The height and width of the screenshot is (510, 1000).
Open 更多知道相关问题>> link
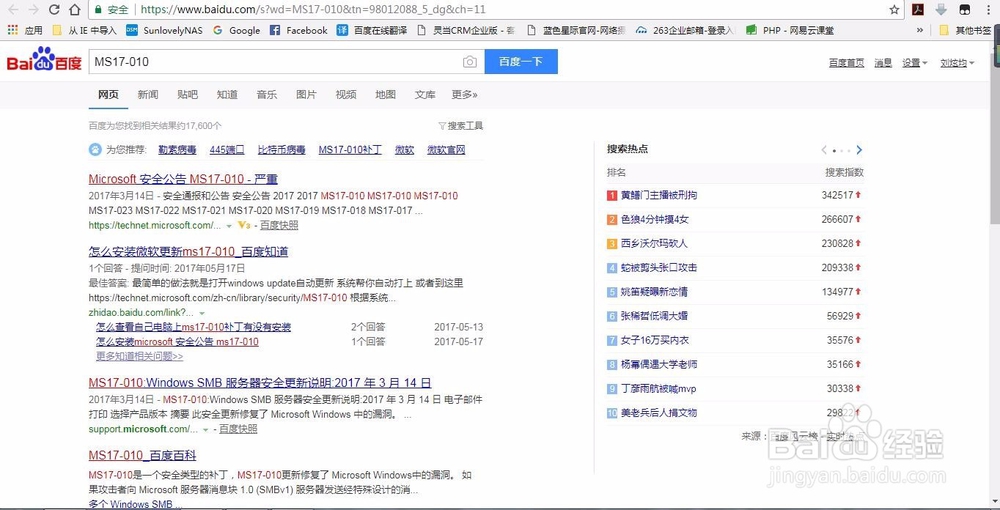(140, 356)
